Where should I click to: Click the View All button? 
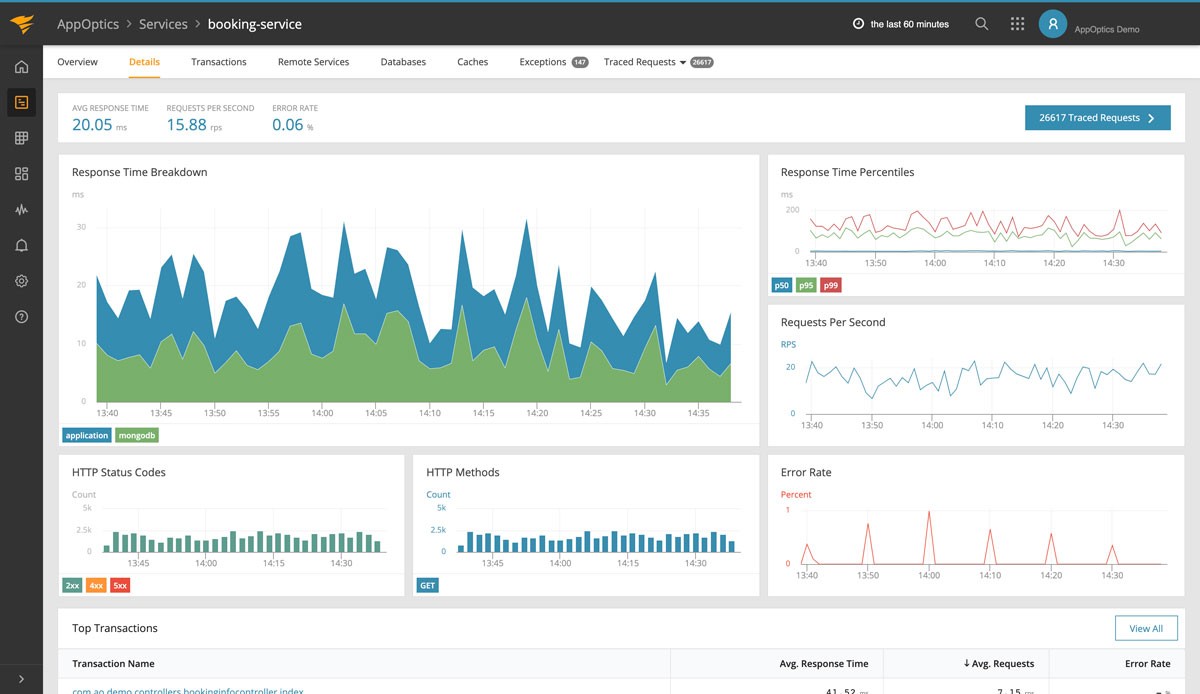[x=1145, y=628]
